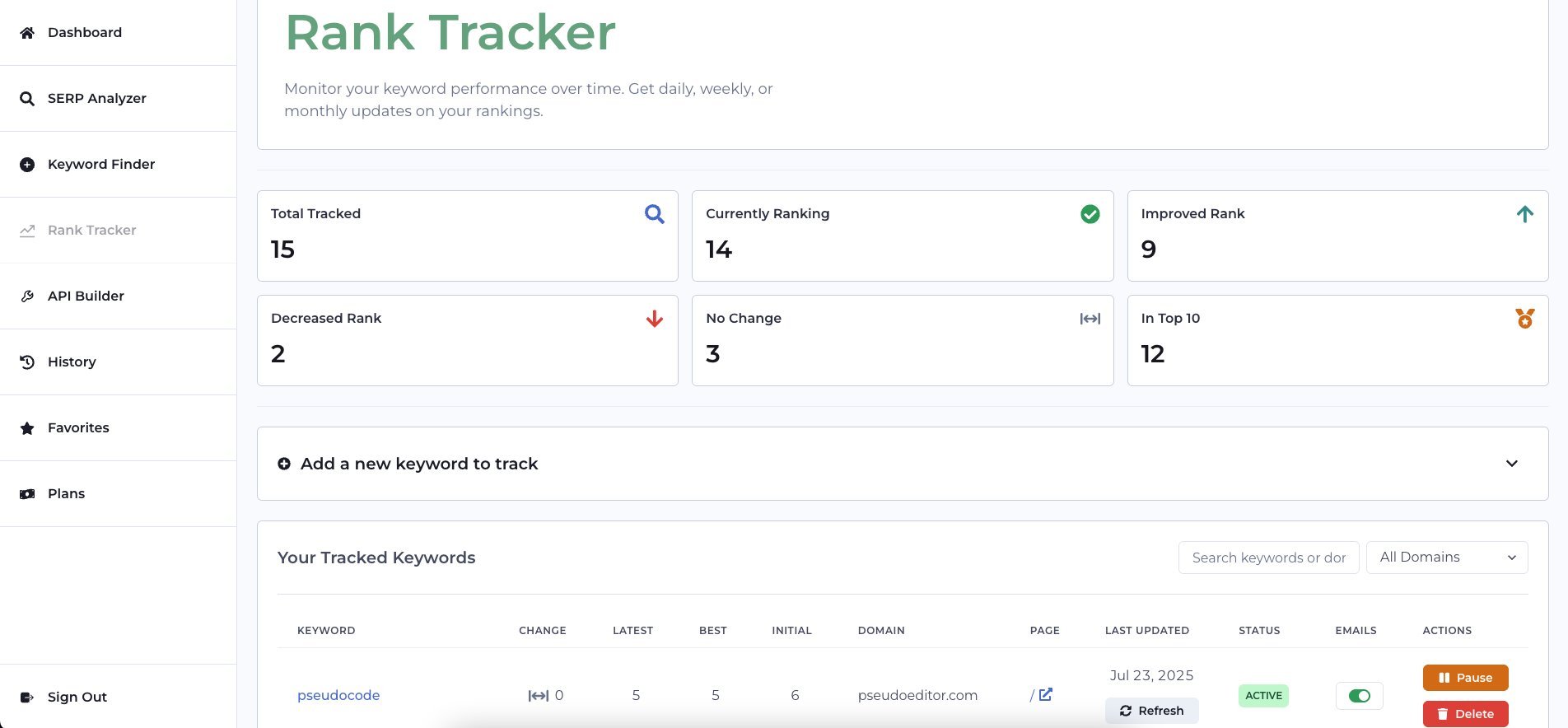This screenshot has height=728, width=1568.
Task: Go to Keyword Finder in sidebar
Action: click(101, 165)
